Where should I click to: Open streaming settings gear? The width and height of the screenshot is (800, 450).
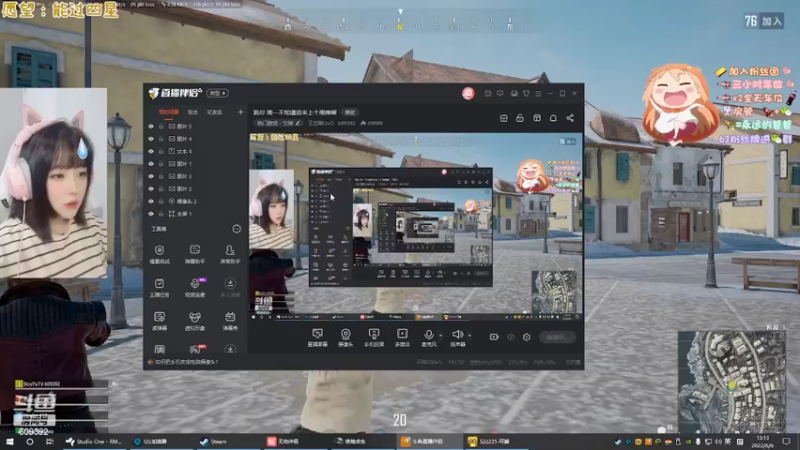(527, 337)
